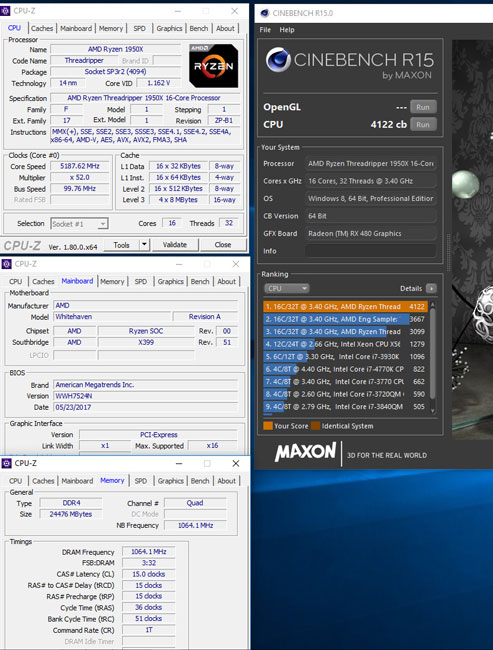Click Run button for OpenGL test

(423, 107)
